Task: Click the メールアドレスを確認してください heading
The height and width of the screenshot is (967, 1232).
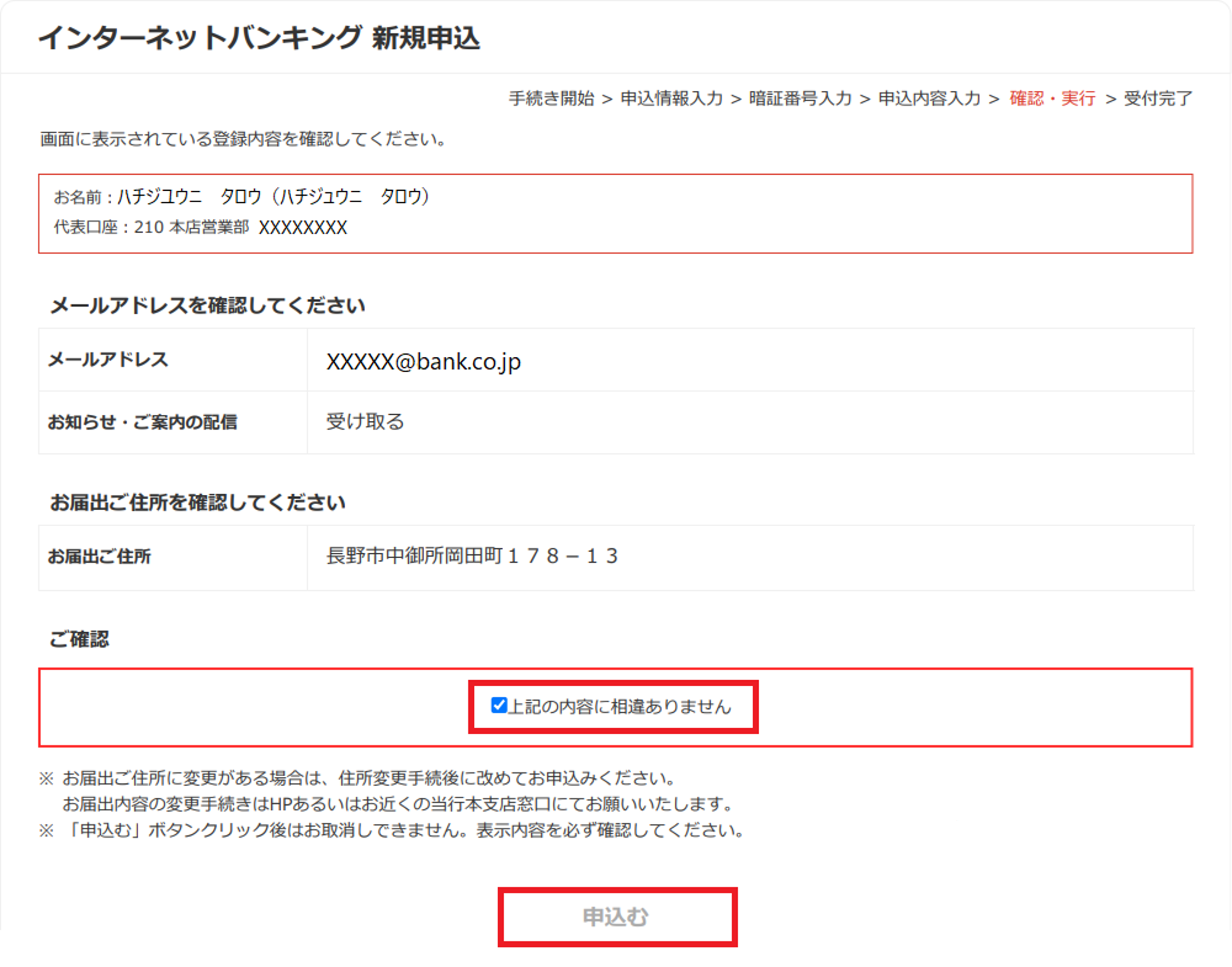Action: point(207,306)
